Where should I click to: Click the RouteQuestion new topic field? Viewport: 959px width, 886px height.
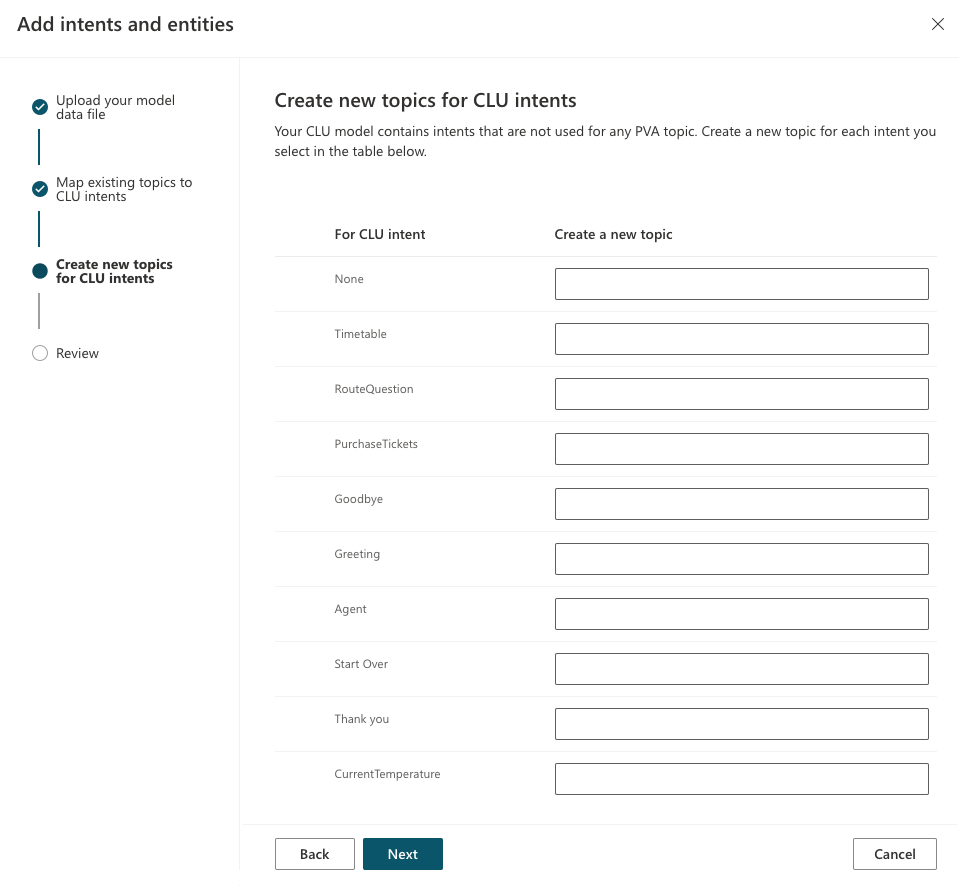point(741,394)
